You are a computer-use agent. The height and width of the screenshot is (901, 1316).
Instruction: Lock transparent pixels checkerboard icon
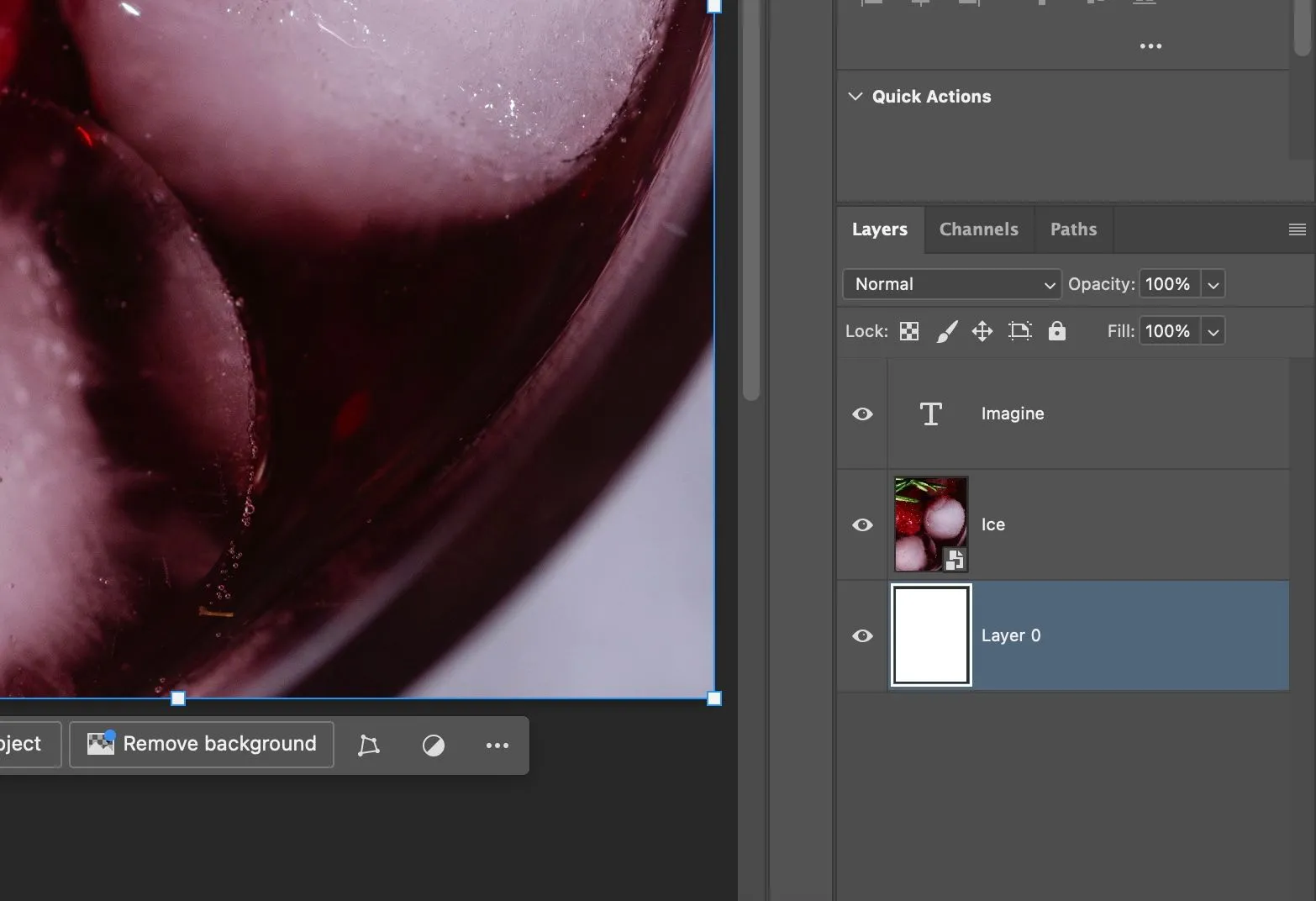pyautogui.click(x=909, y=331)
